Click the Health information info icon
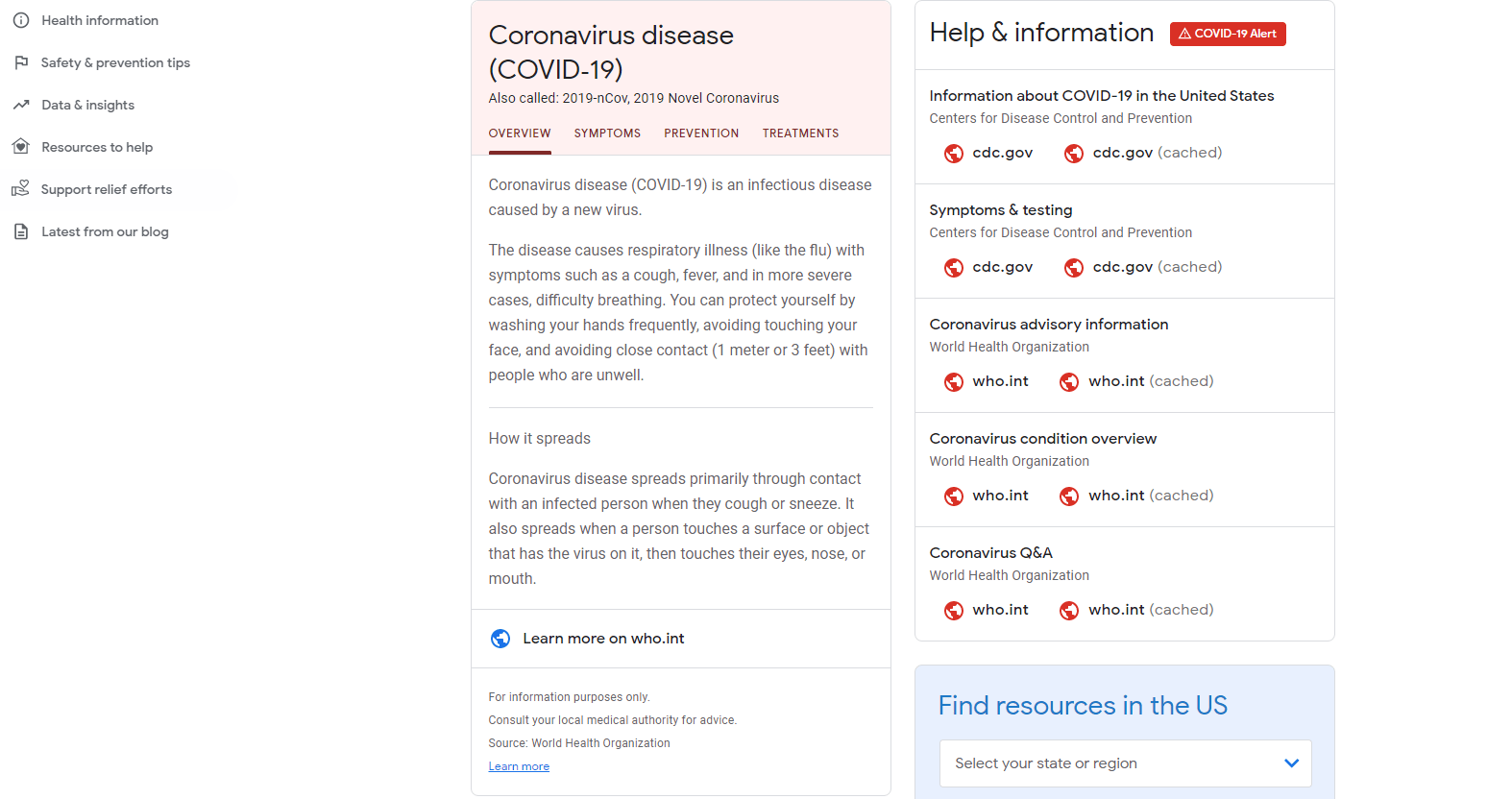The height and width of the screenshot is (799, 1512). pyautogui.click(x=21, y=20)
